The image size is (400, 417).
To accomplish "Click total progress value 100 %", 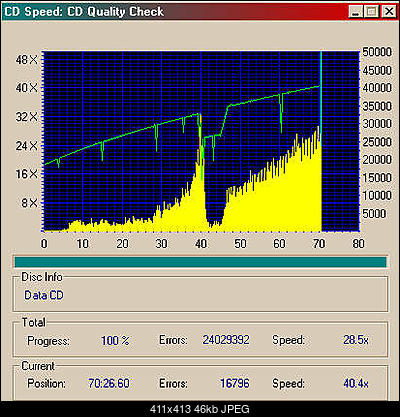I will pyautogui.click(x=115, y=340).
